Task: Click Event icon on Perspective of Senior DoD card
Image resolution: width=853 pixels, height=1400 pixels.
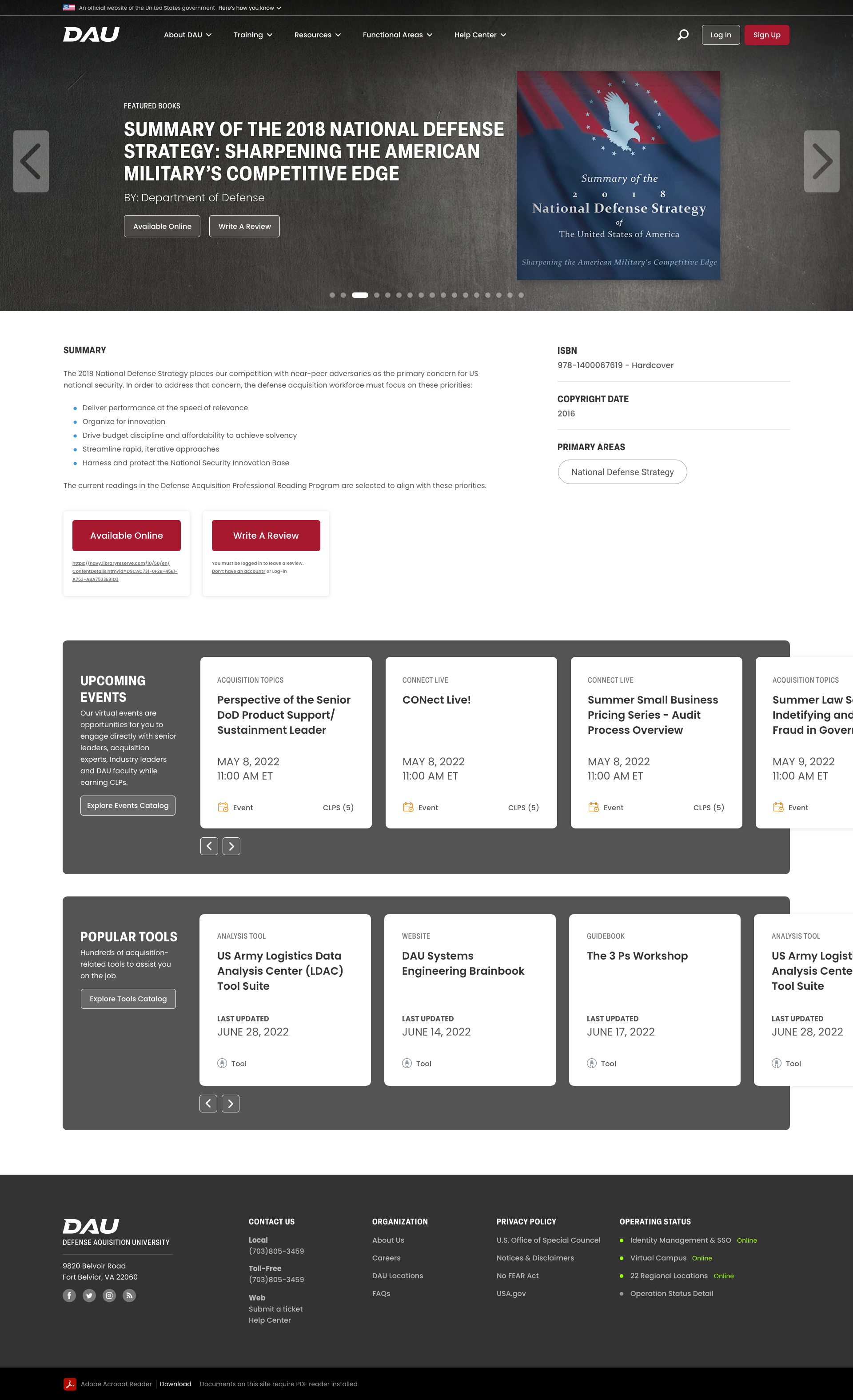Action: click(223, 807)
